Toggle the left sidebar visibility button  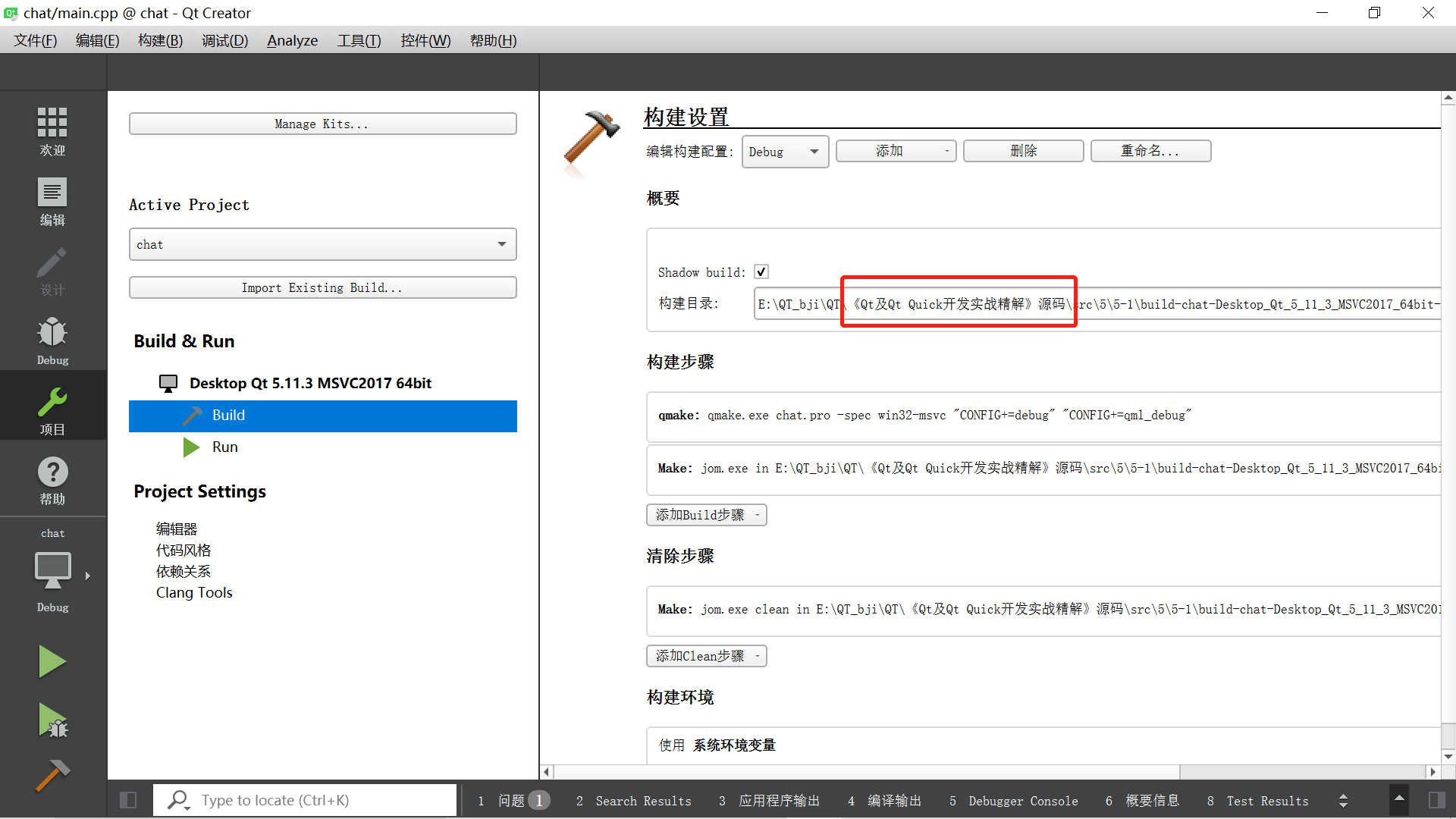click(x=128, y=800)
